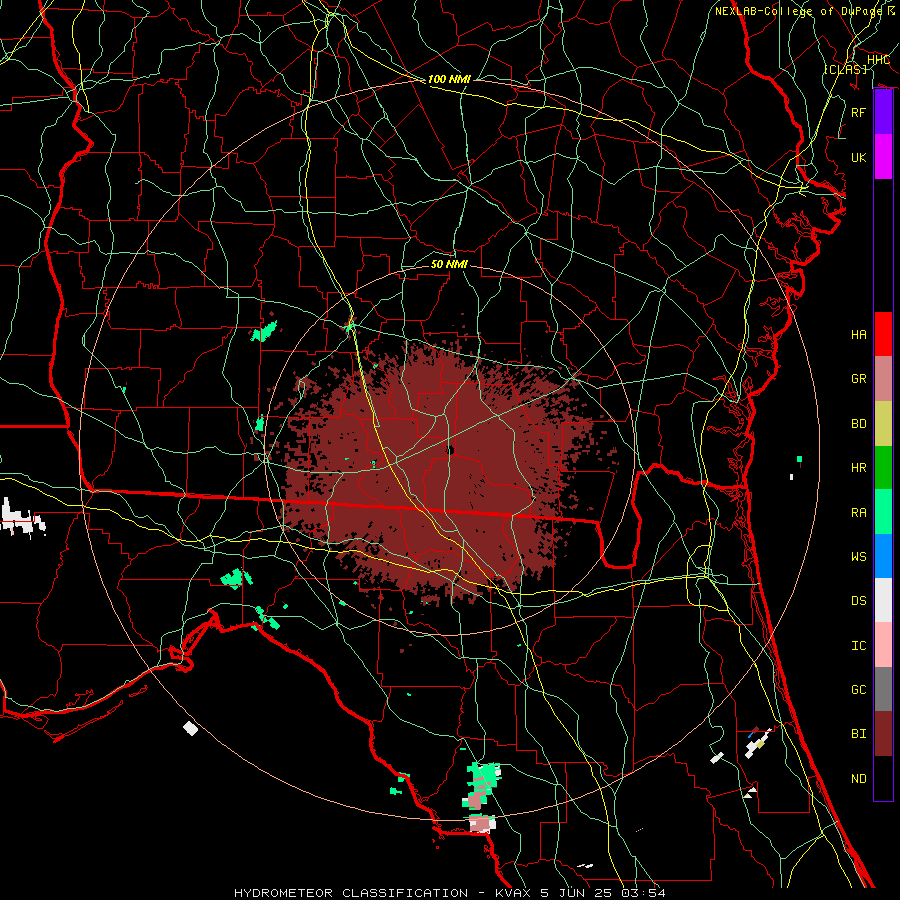This screenshot has height=900, width=900.
Task: Click the white DS legend swatch
Action: pos(883,600)
